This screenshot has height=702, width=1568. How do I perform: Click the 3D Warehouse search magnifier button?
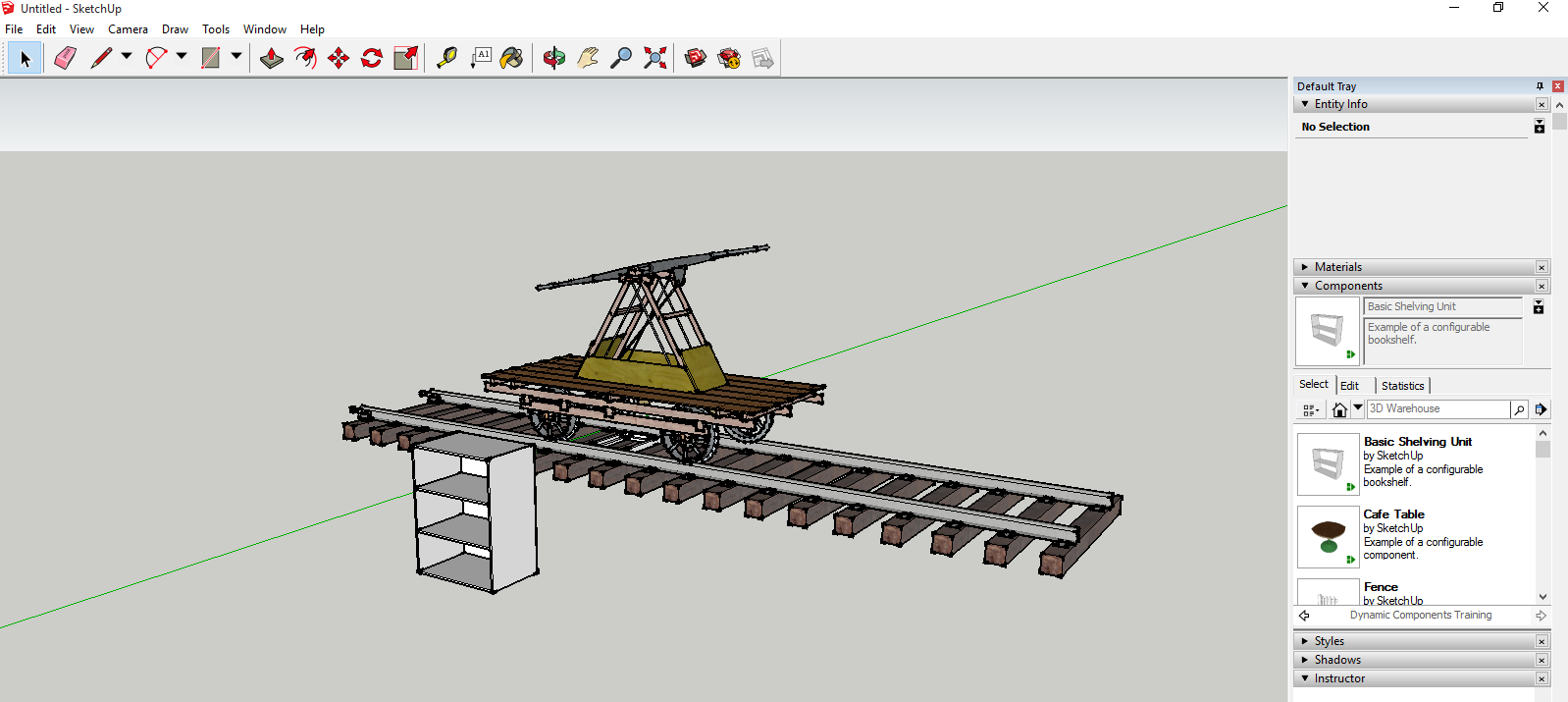1519,409
